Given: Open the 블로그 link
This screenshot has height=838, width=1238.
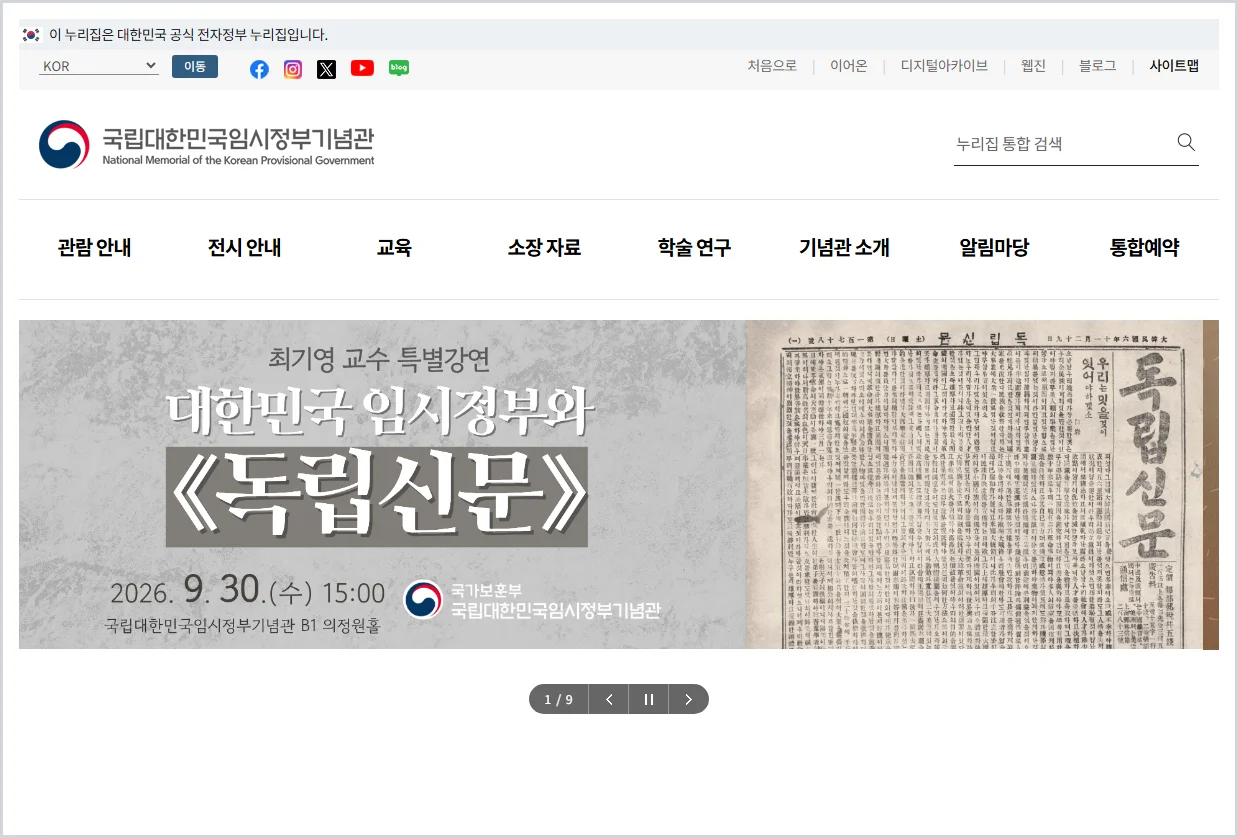Looking at the screenshot, I should click(1097, 66).
